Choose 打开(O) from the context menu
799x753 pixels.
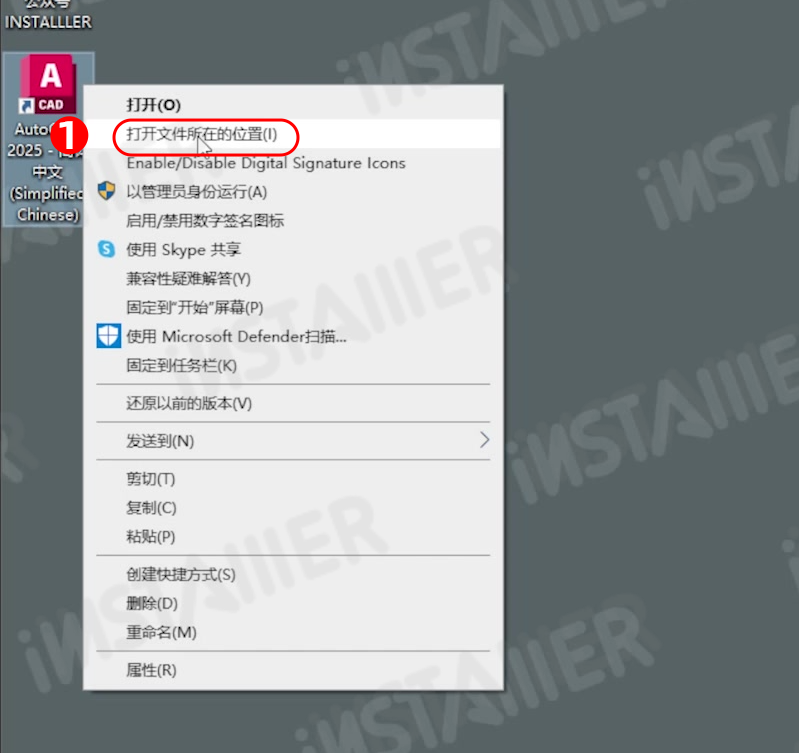293,105
